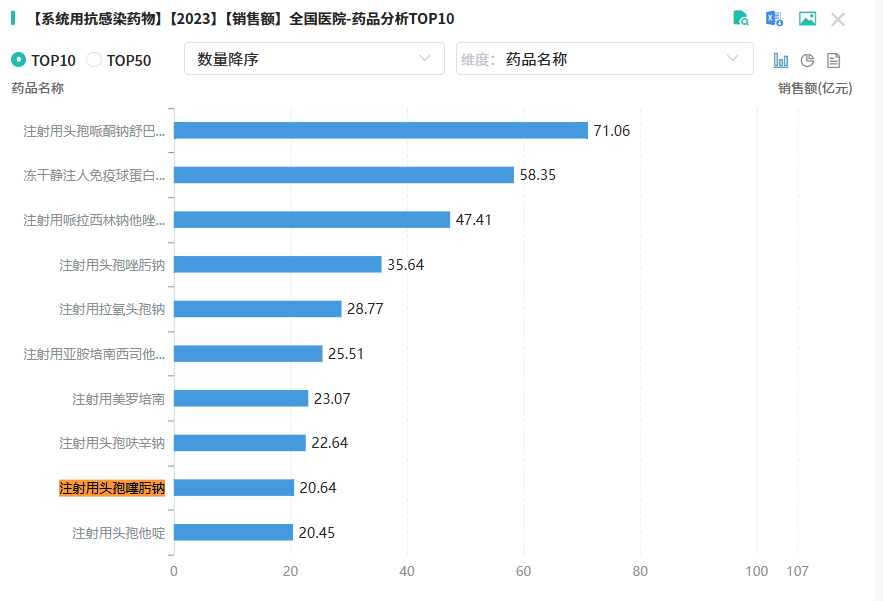
Task: Switch to pie chart view icon
Action: (808, 60)
